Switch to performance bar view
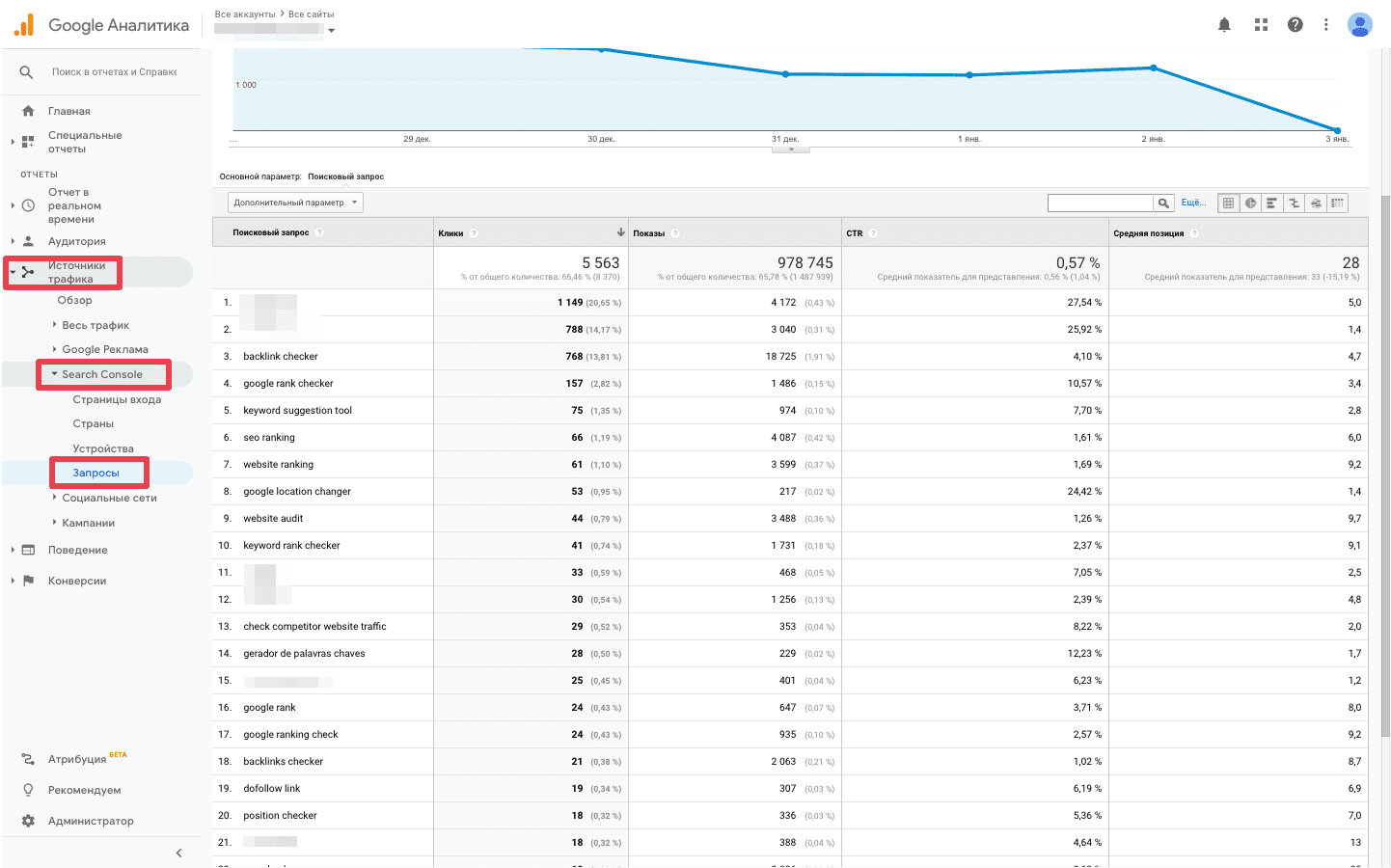The width and height of the screenshot is (1391, 868). click(x=1271, y=203)
